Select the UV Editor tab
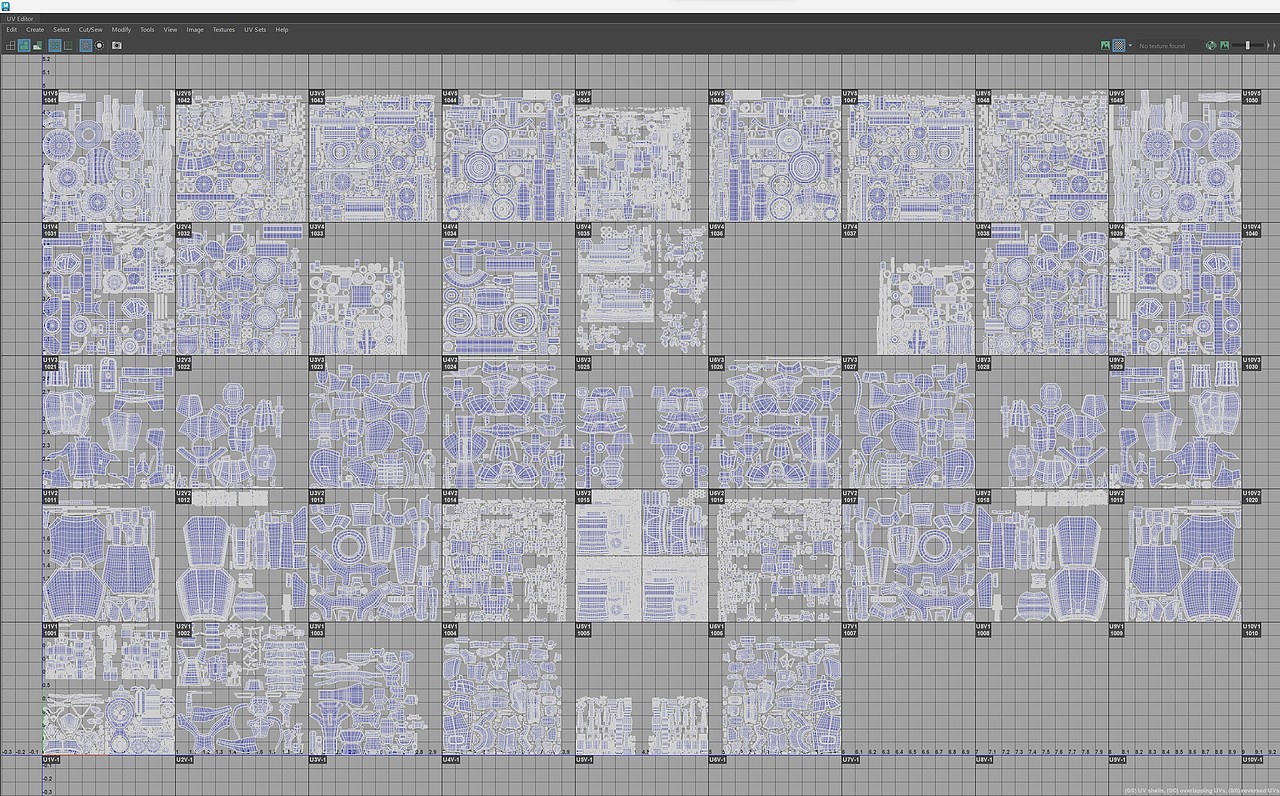Image resolution: width=1280 pixels, height=796 pixels. pos(19,18)
